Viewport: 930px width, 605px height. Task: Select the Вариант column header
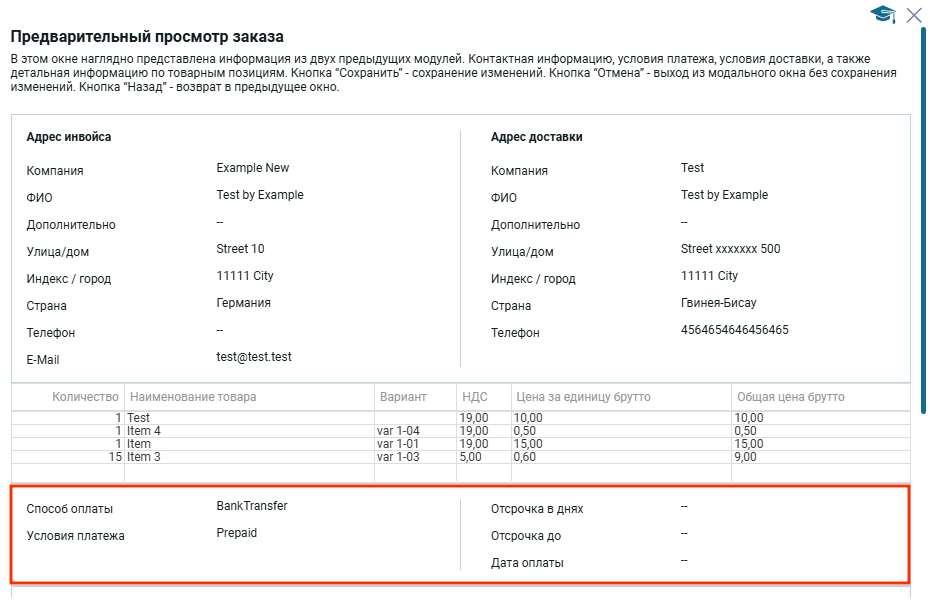pos(403,397)
